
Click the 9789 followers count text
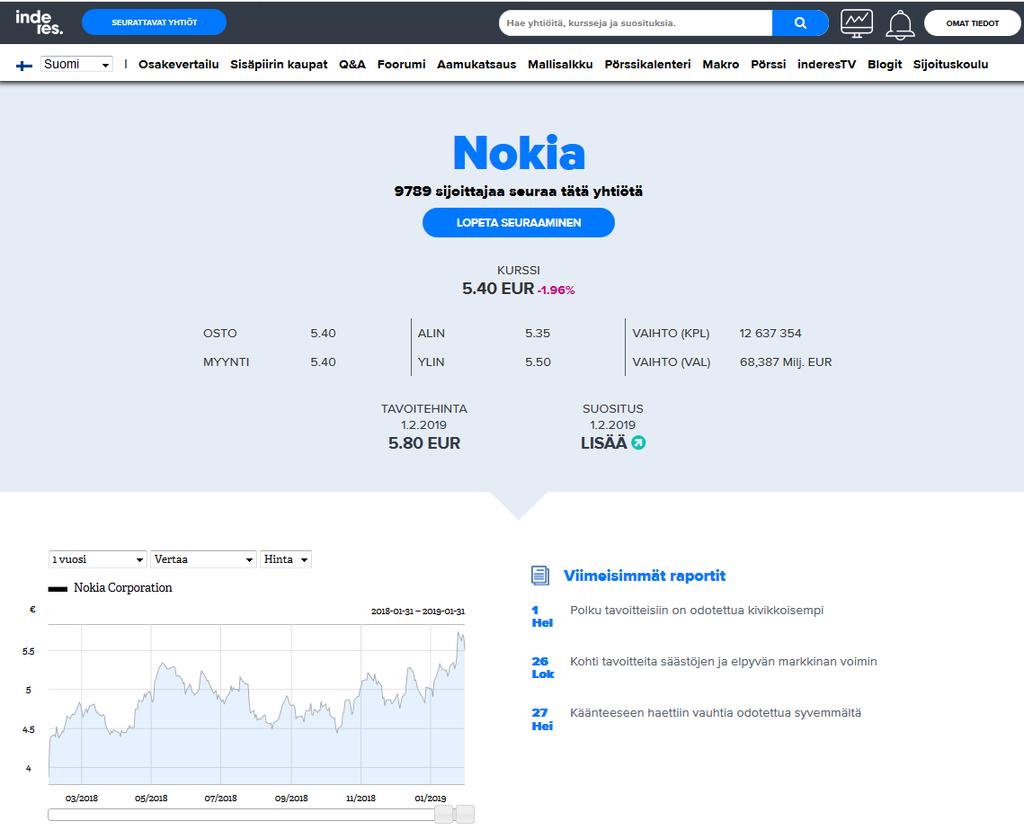519,191
